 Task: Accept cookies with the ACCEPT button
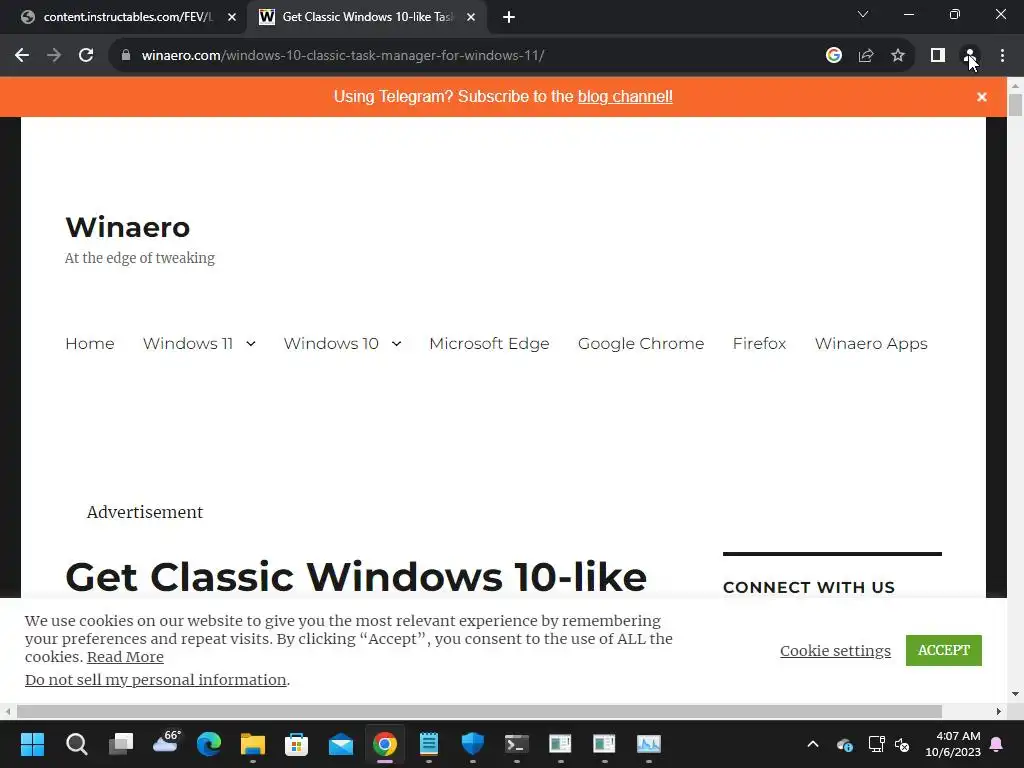click(x=944, y=650)
